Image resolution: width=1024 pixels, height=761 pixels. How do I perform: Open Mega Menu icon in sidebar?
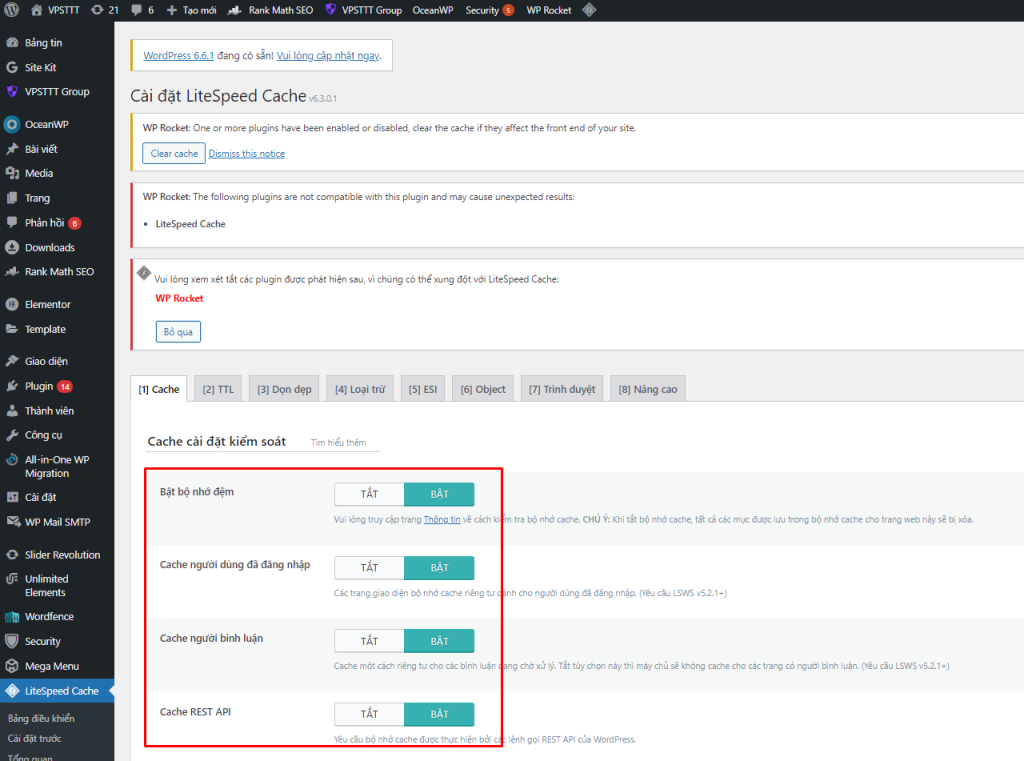(12, 666)
